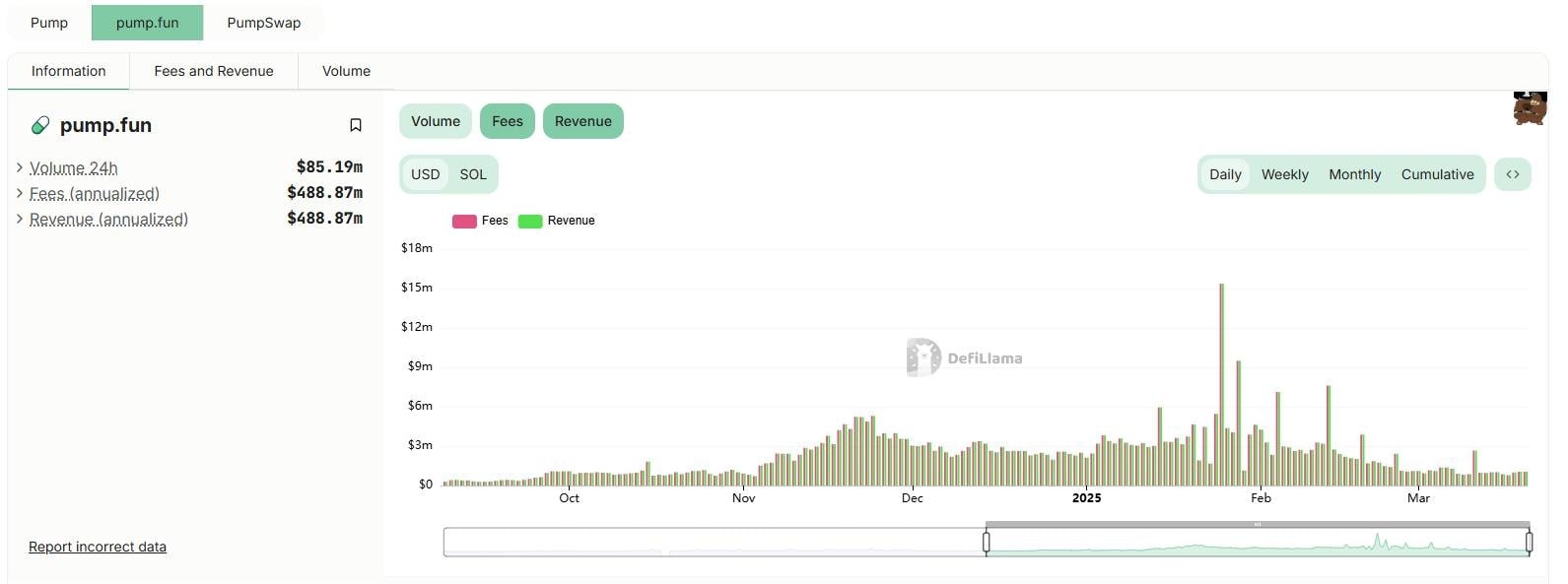Screen dimensions: 1568x584
Task: Click the Report incorrect data link
Action: coord(98,547)
